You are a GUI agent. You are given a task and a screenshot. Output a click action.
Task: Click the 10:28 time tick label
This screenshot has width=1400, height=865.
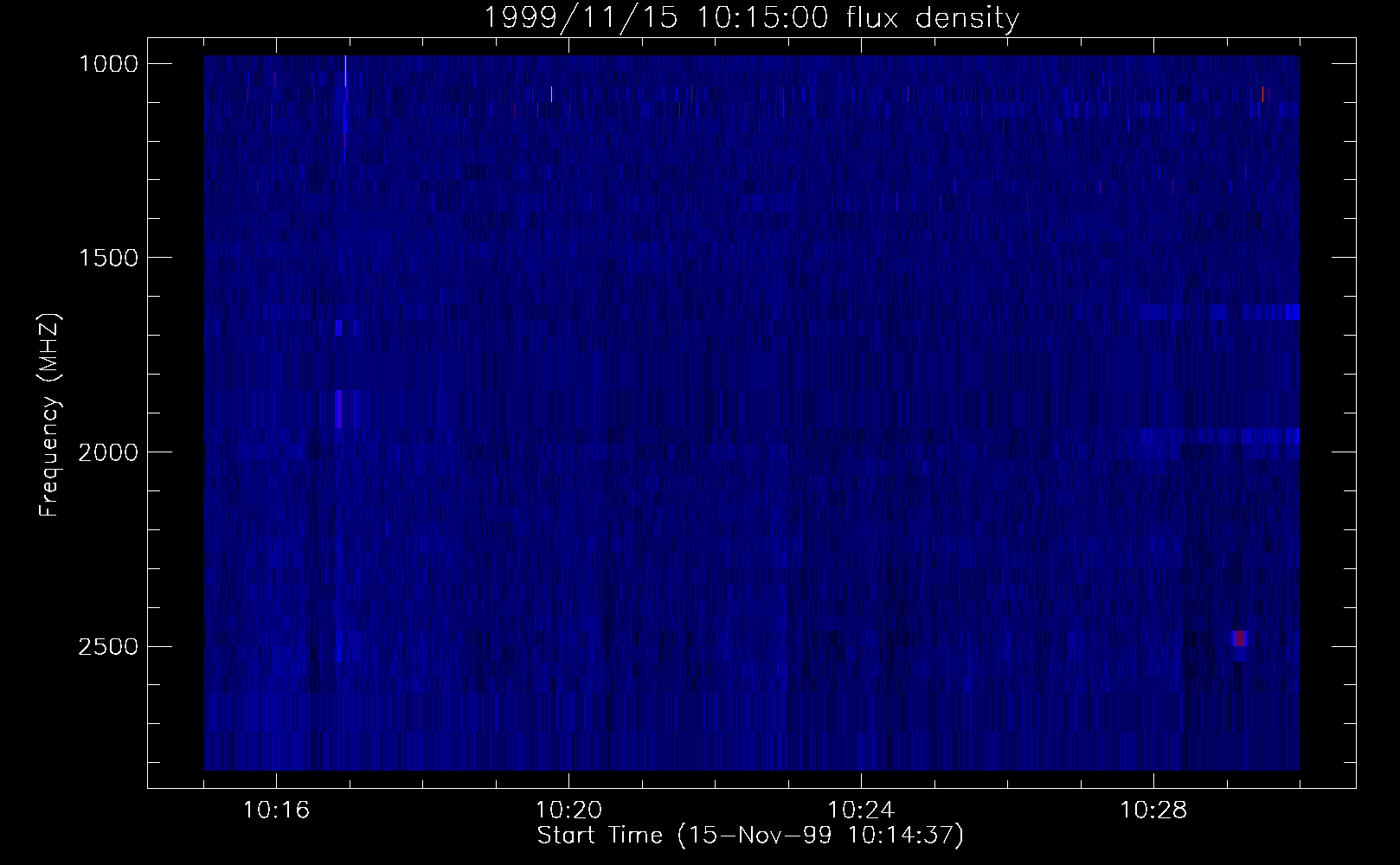click(1153, 811)
